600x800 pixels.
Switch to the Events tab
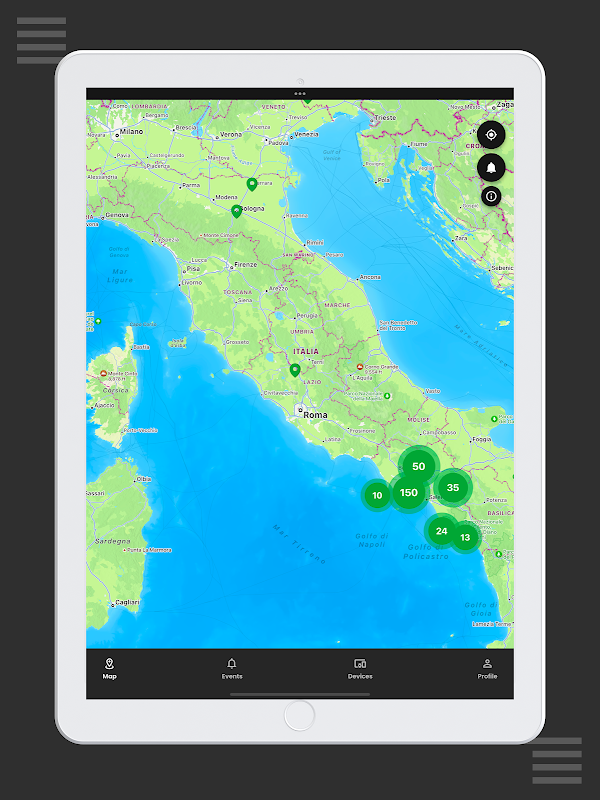[x=232, y=669]
